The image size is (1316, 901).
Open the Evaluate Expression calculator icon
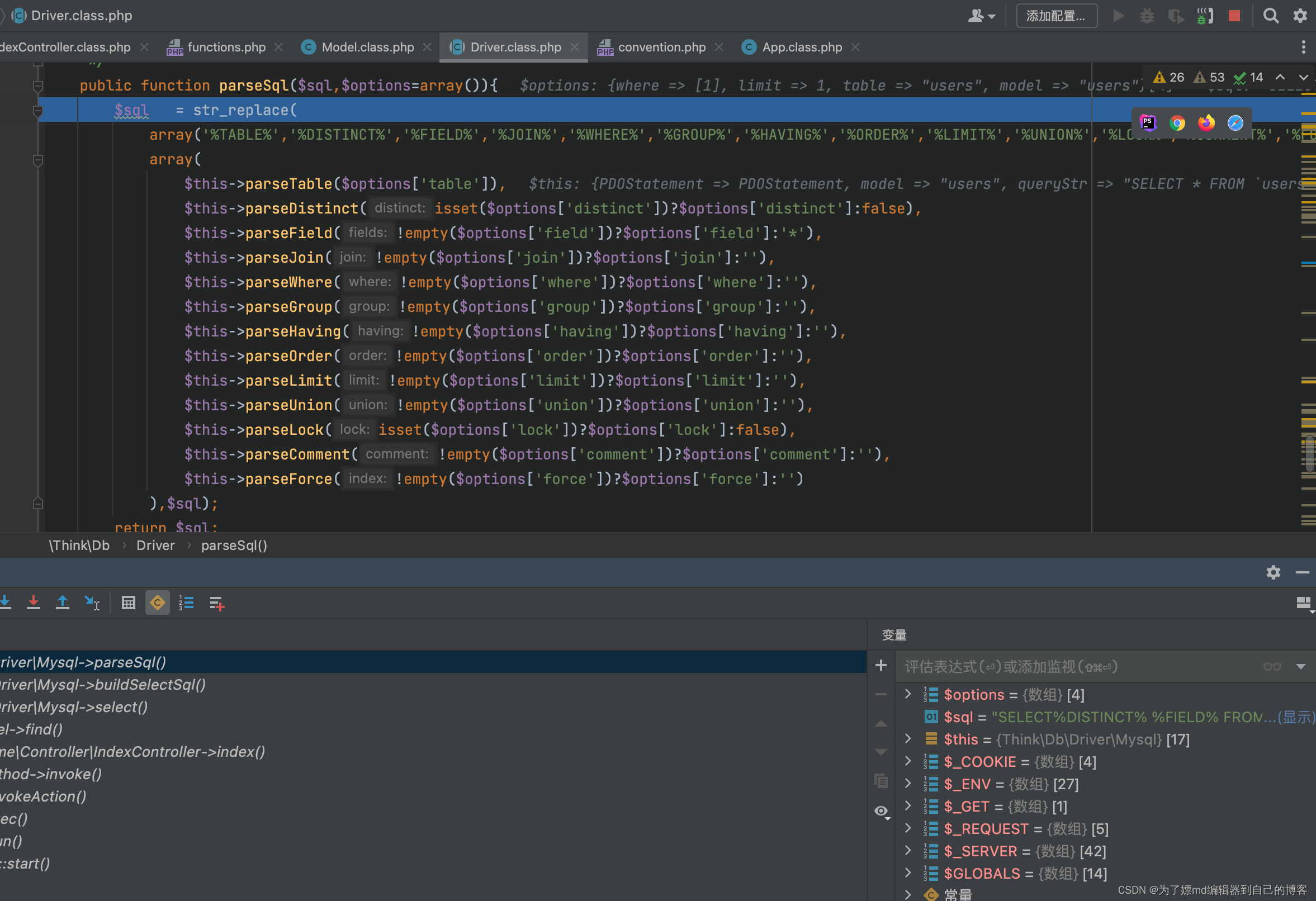129,603
